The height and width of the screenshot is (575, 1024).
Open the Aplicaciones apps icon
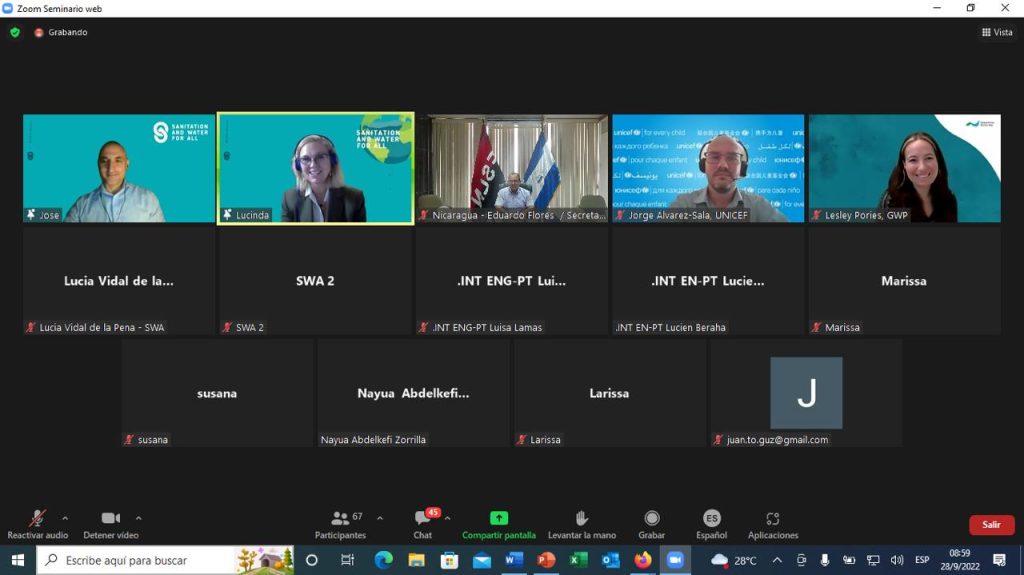pyautogui.click(x=772, y=518)
